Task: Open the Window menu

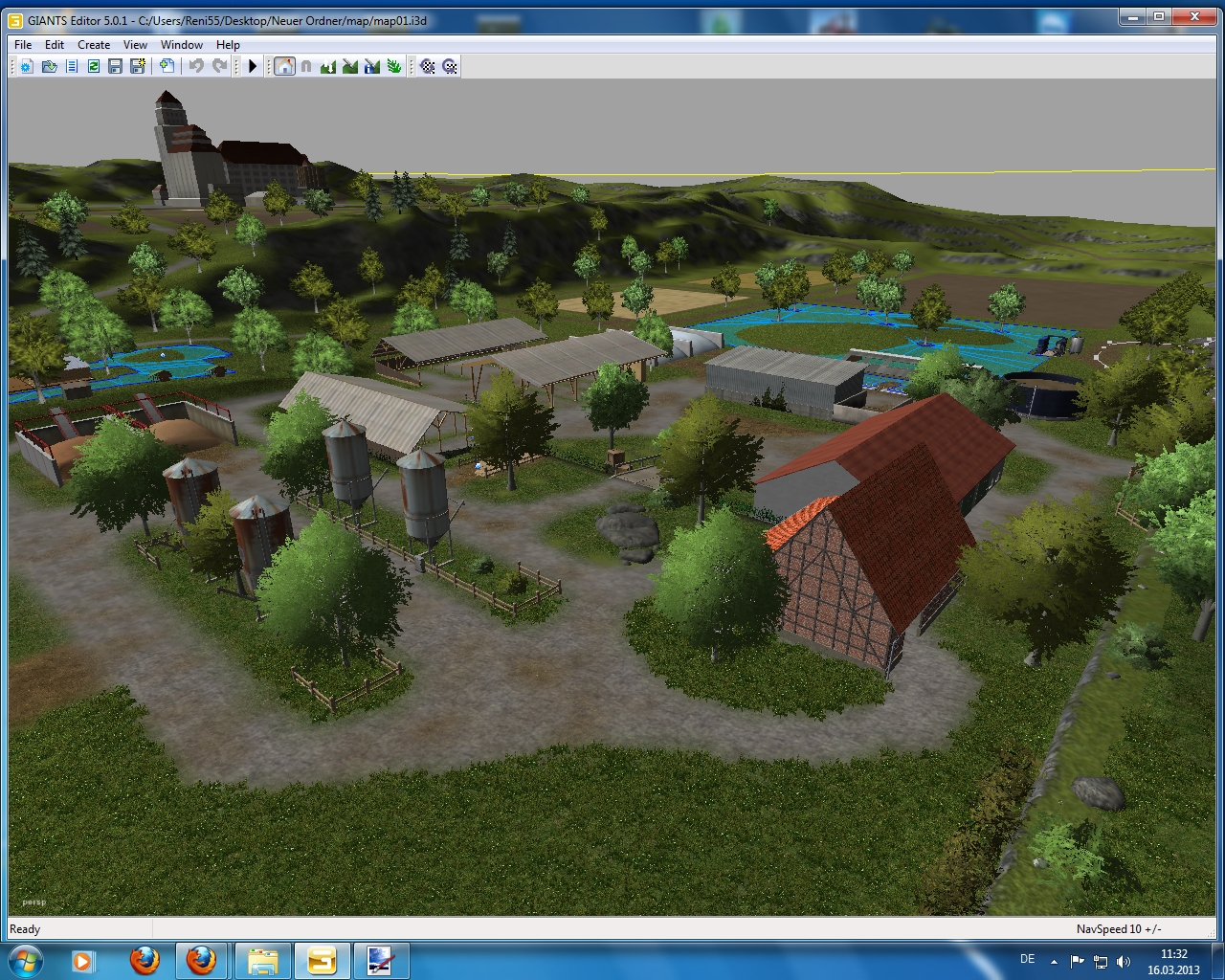Action: 182,45
